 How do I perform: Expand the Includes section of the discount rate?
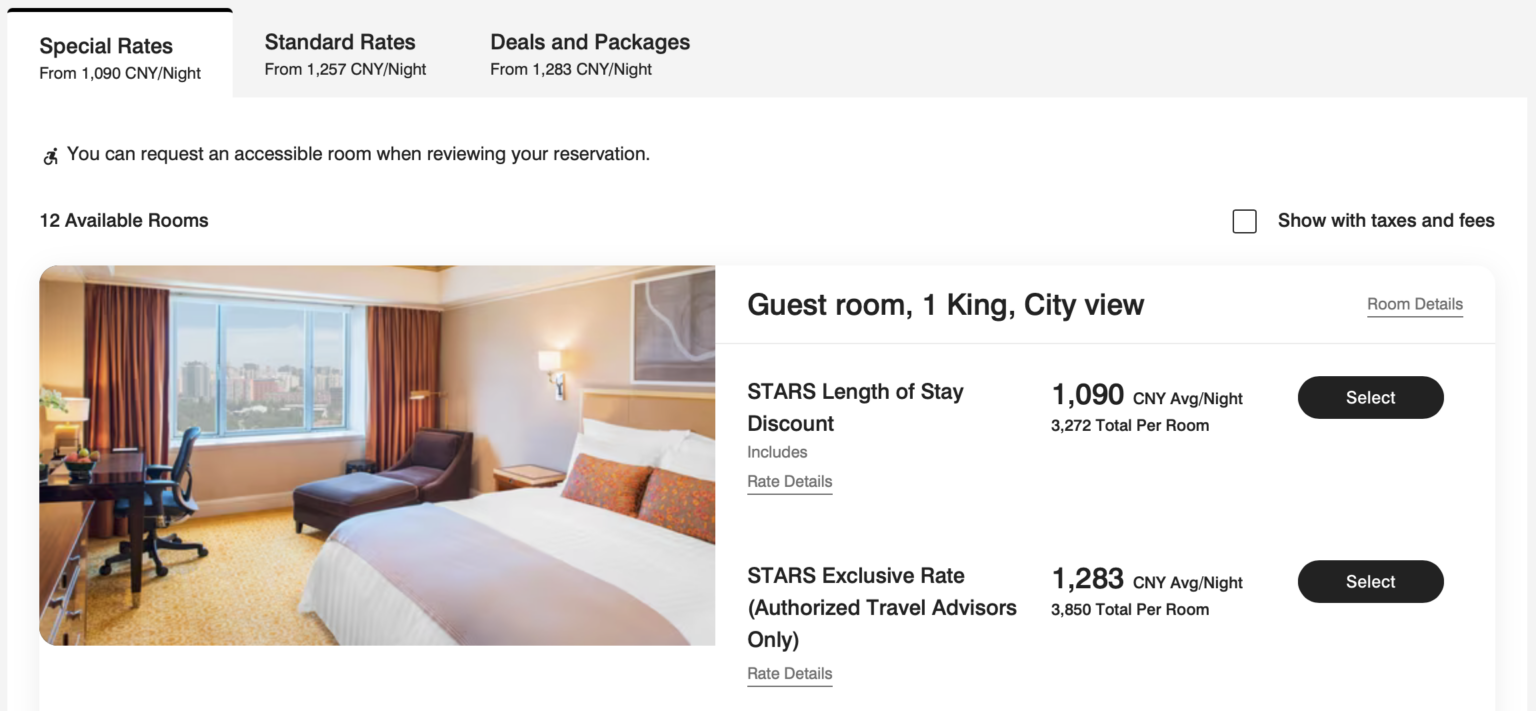[777, 452]
